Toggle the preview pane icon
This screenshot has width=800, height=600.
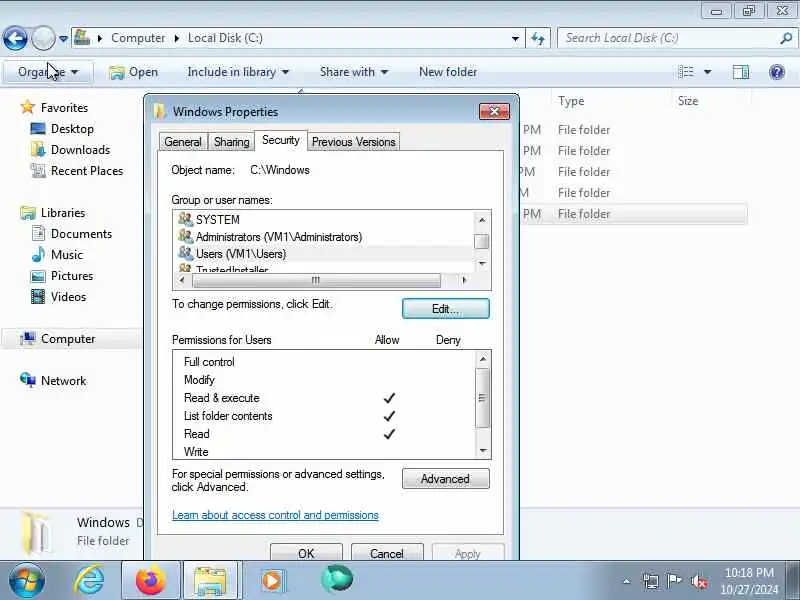point(741,72)
